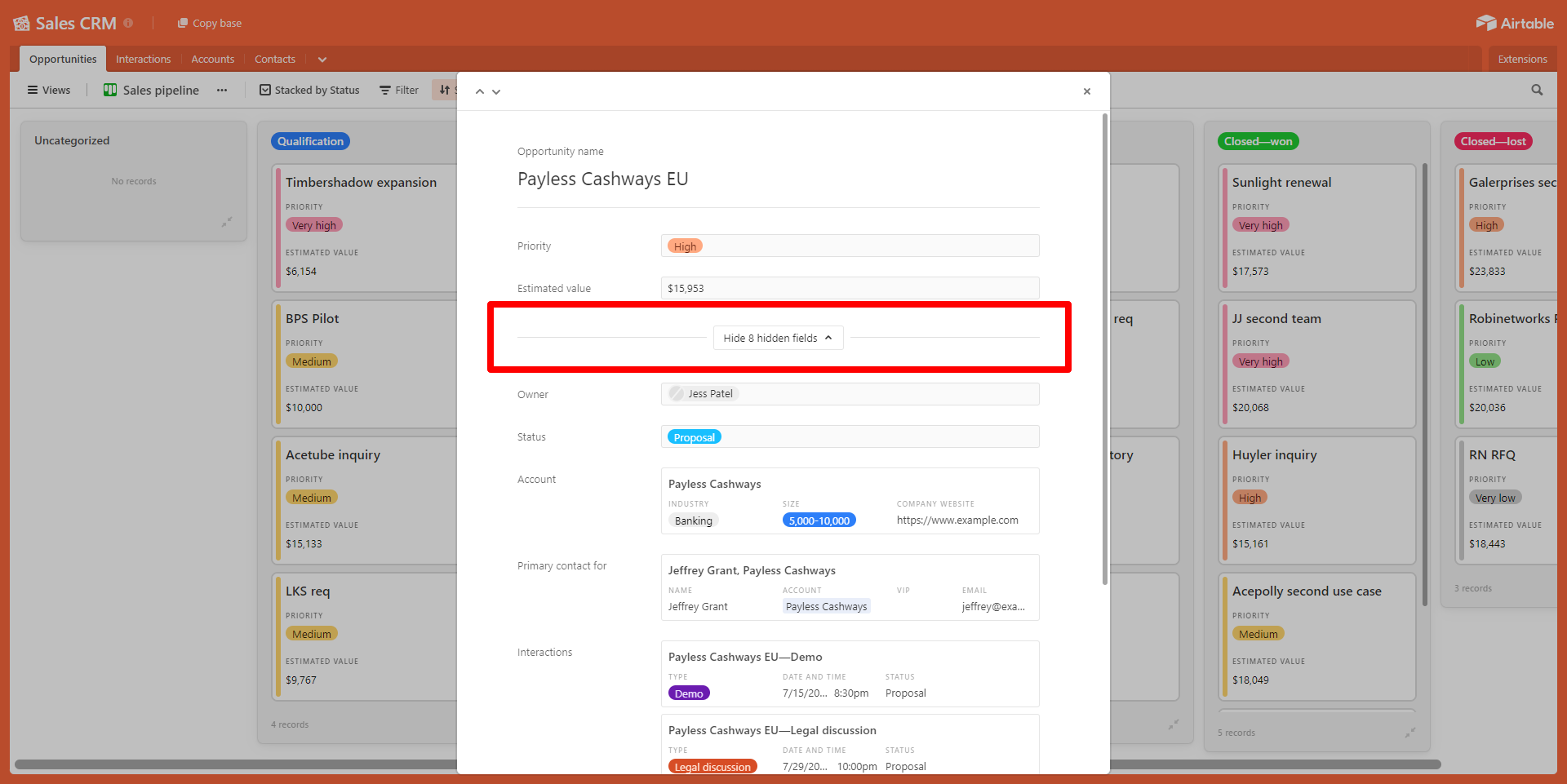Screen dimensions: 1567x784
Task: Open the Sales pipeline view options menu
Action: point(221,90)
